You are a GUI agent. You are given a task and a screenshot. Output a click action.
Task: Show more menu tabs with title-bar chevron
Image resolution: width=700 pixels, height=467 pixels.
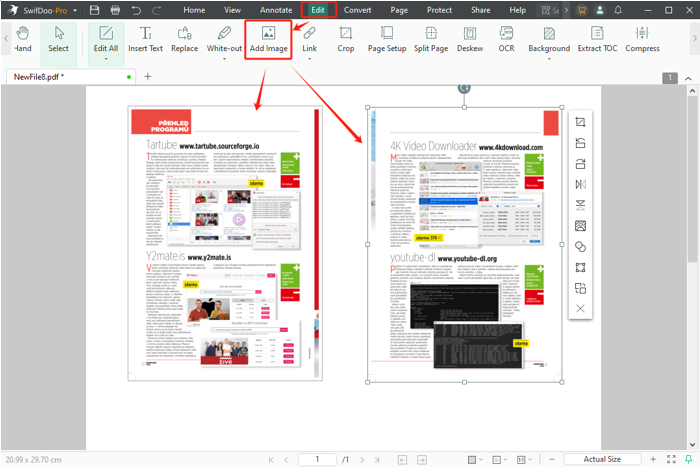(566, 10)
